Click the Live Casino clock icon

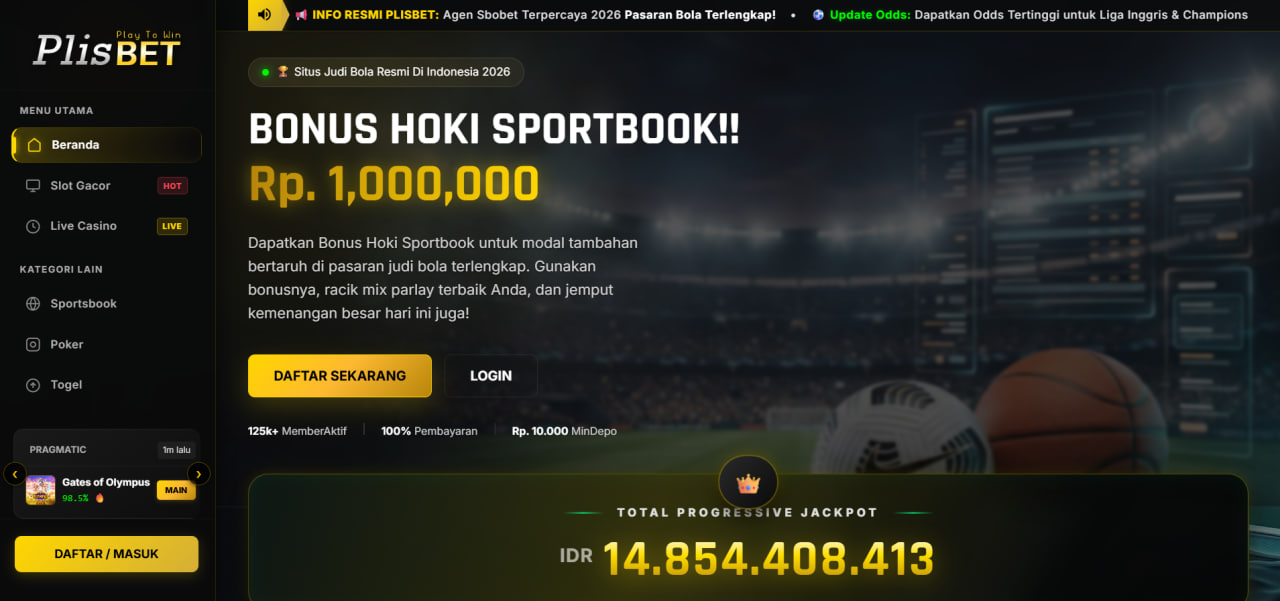33,226
